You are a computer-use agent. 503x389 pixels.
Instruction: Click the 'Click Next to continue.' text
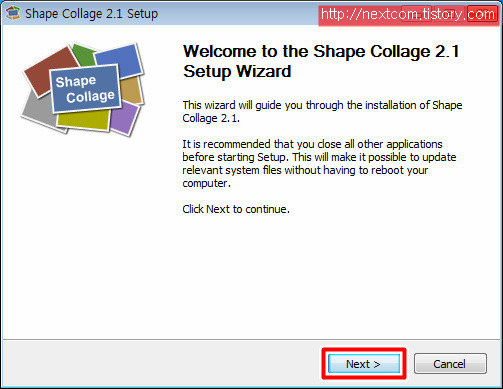coord(236,209)
